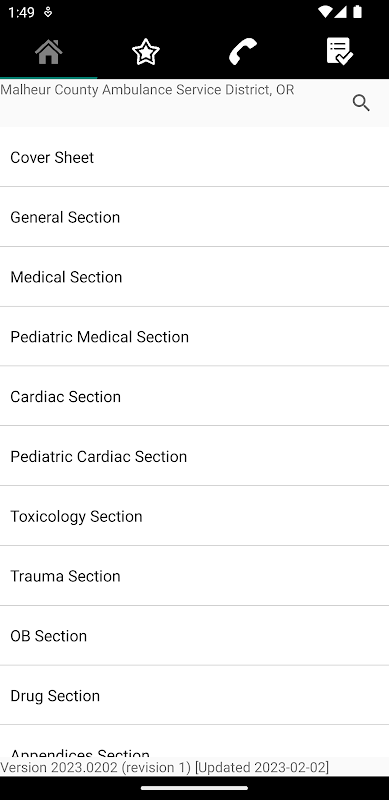
Task: Open the OB Section
Action: pyautogui.click(x=194, y=635)
